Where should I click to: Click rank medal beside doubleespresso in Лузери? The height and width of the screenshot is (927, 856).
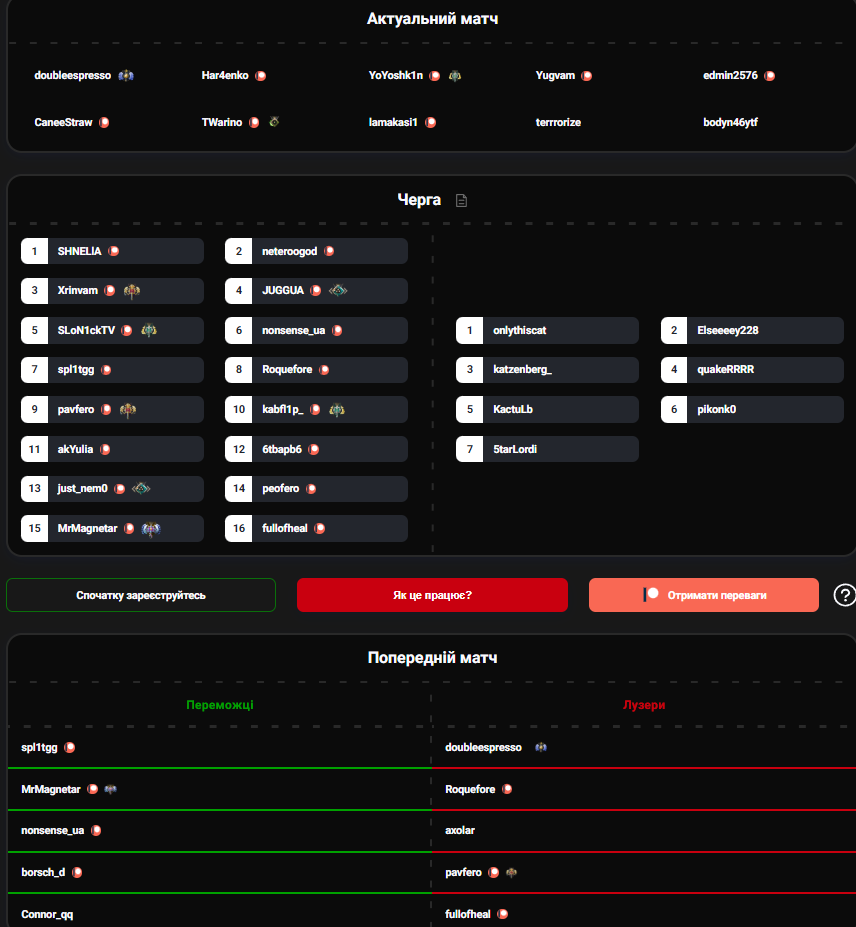541,747
